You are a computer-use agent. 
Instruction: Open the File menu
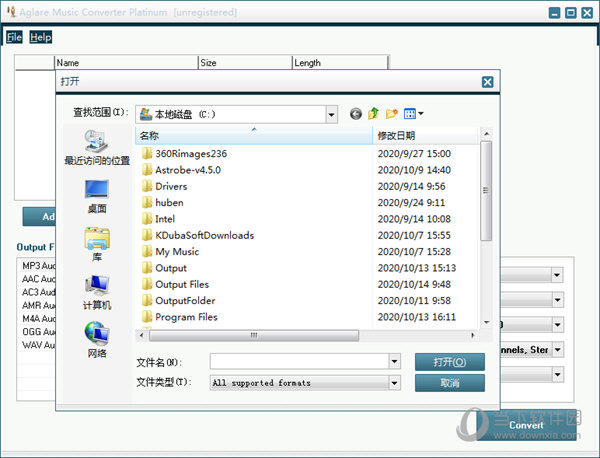pos(14,37)
